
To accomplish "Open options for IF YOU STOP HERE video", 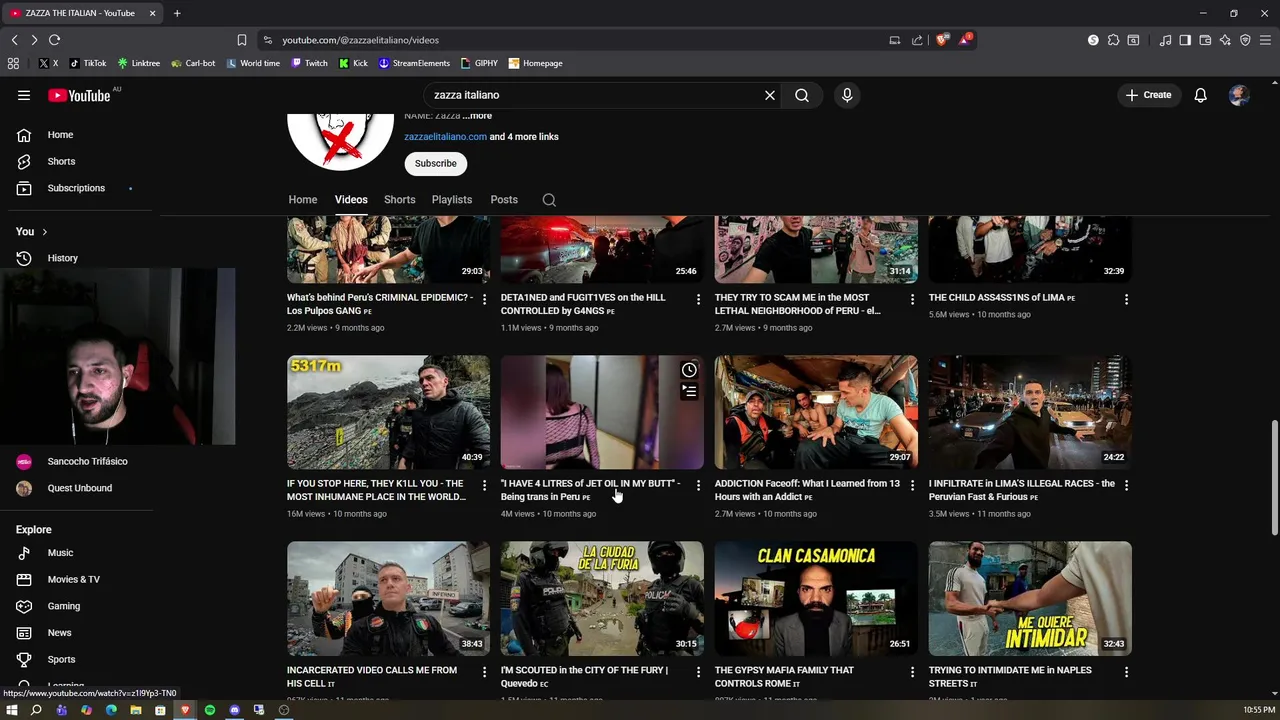I will click(x=484, y=485).
